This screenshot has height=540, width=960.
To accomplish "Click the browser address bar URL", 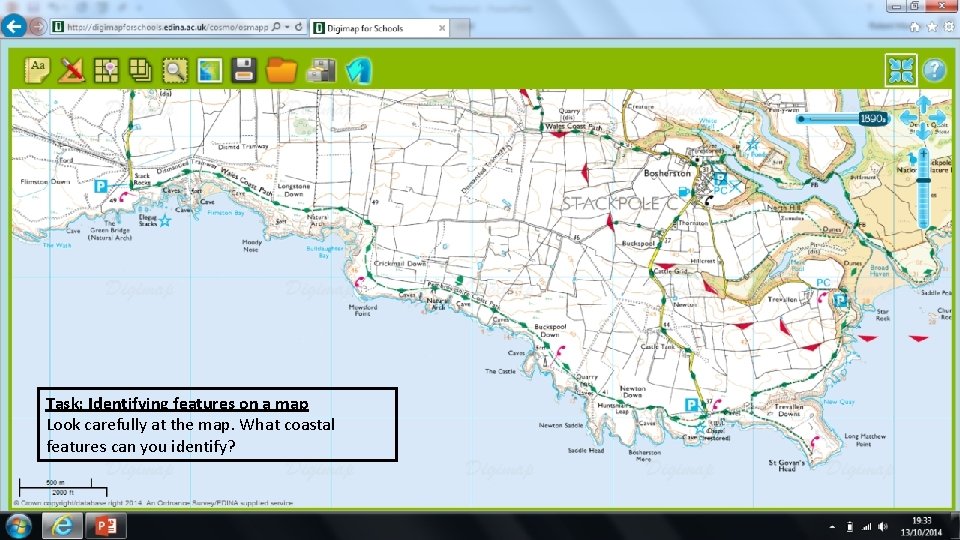I will (x=167, y=27).
